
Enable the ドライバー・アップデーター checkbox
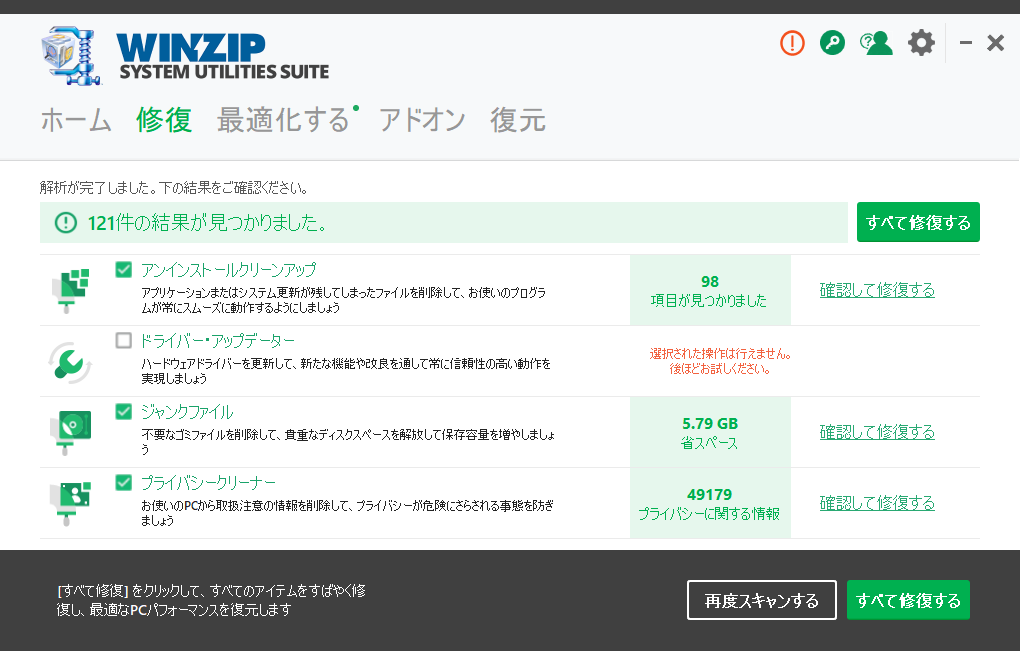coord(124,341)
